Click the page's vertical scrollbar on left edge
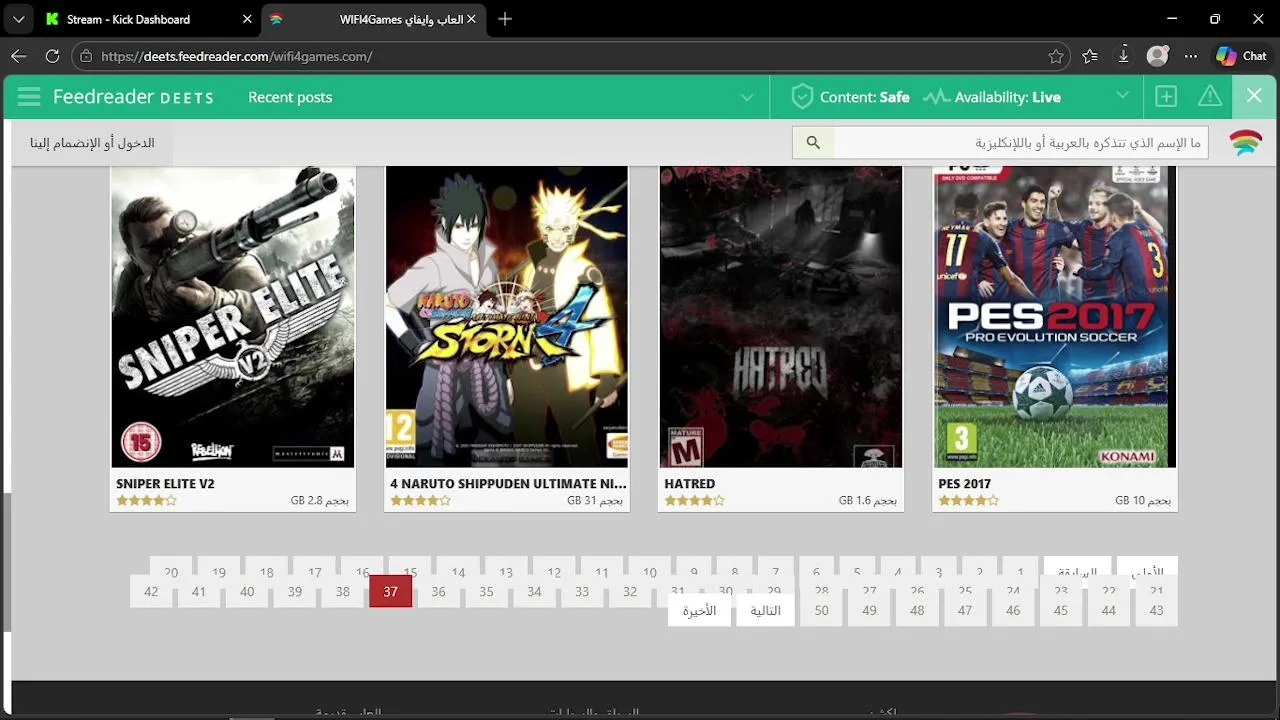 click(x=6, y=562)
